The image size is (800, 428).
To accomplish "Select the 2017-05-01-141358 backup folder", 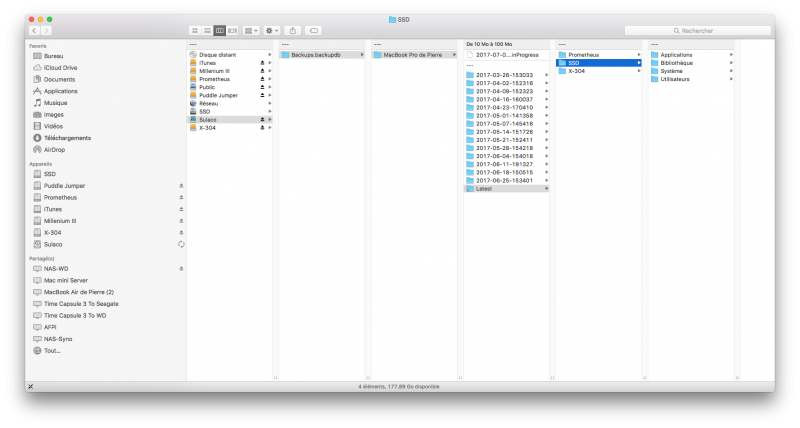I will [507, 116].
